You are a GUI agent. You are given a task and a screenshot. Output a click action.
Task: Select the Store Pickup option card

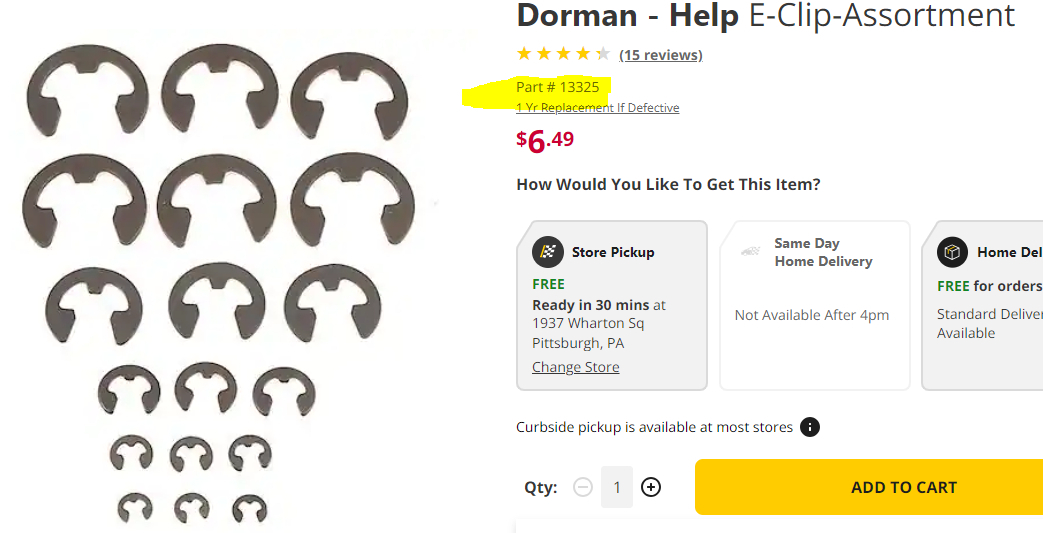[x=612, y=305]
